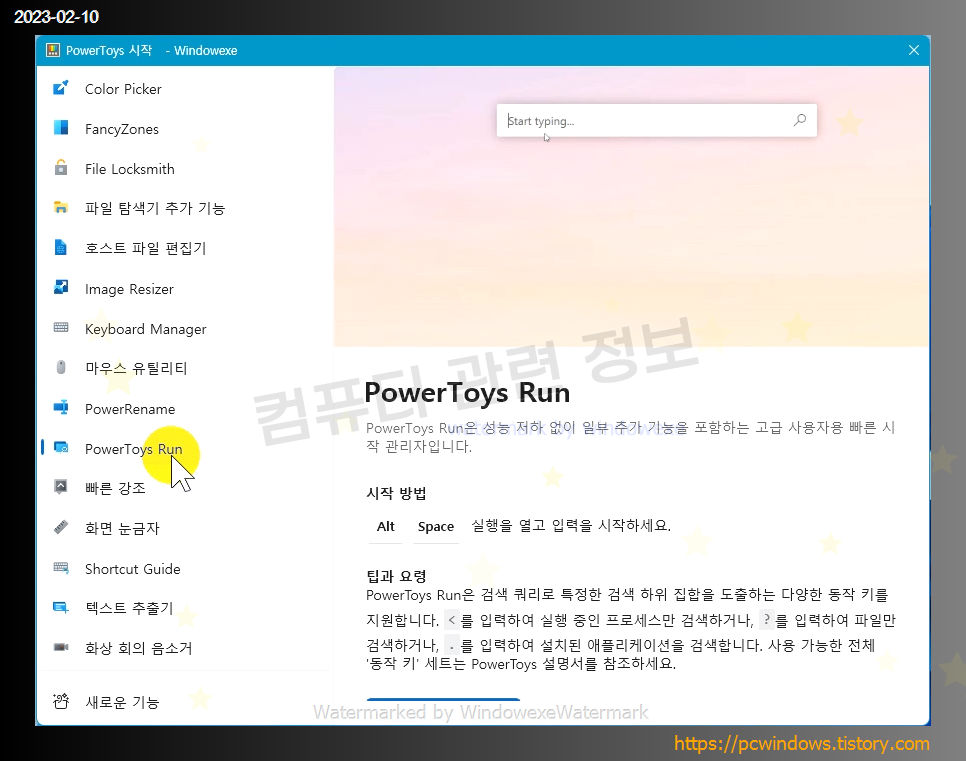
Task: Select File Locksmith in the sidebar
Action: pos(130,169)
